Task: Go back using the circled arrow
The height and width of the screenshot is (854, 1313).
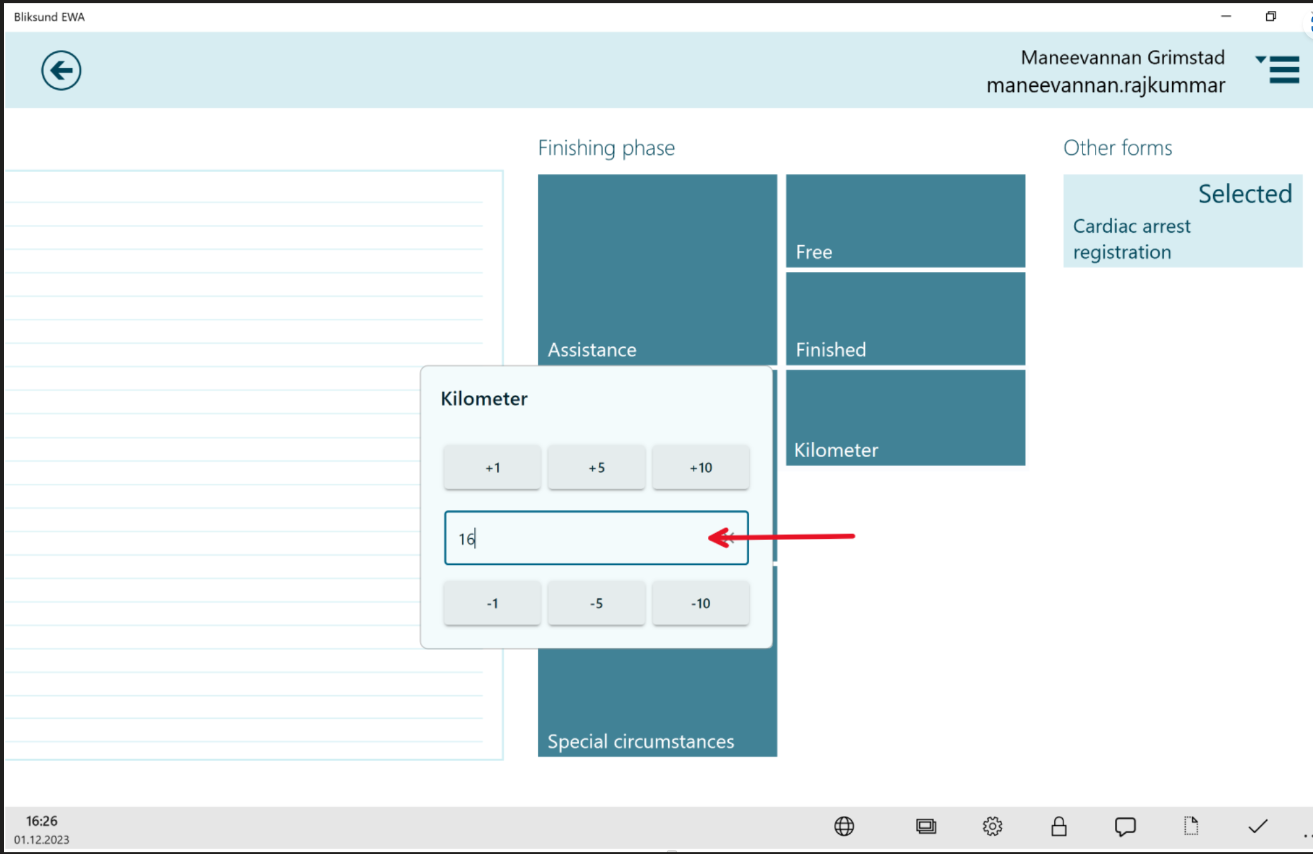Action: tap(61, 70)
